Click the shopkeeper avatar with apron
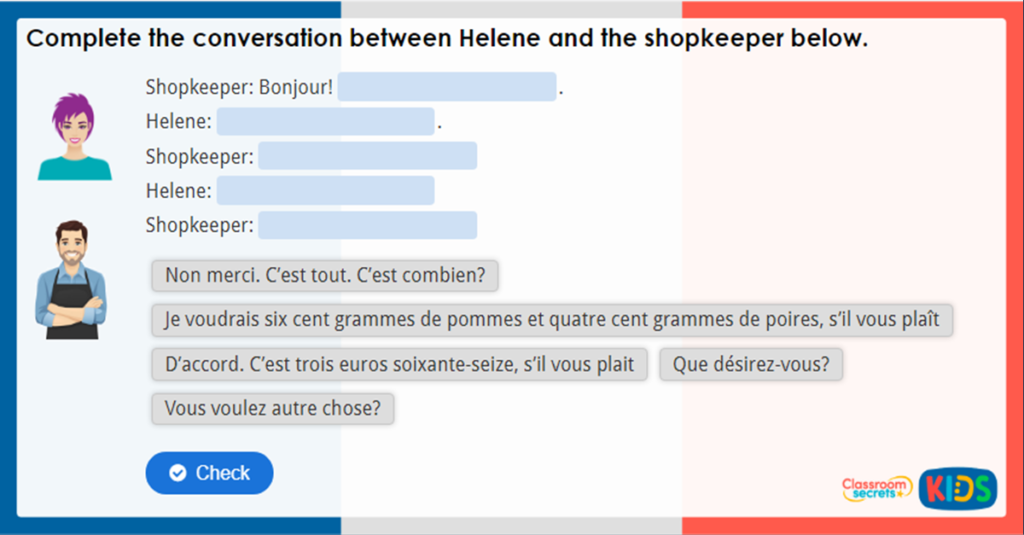Screen dimensions: 1024x535 coord(71,279)
